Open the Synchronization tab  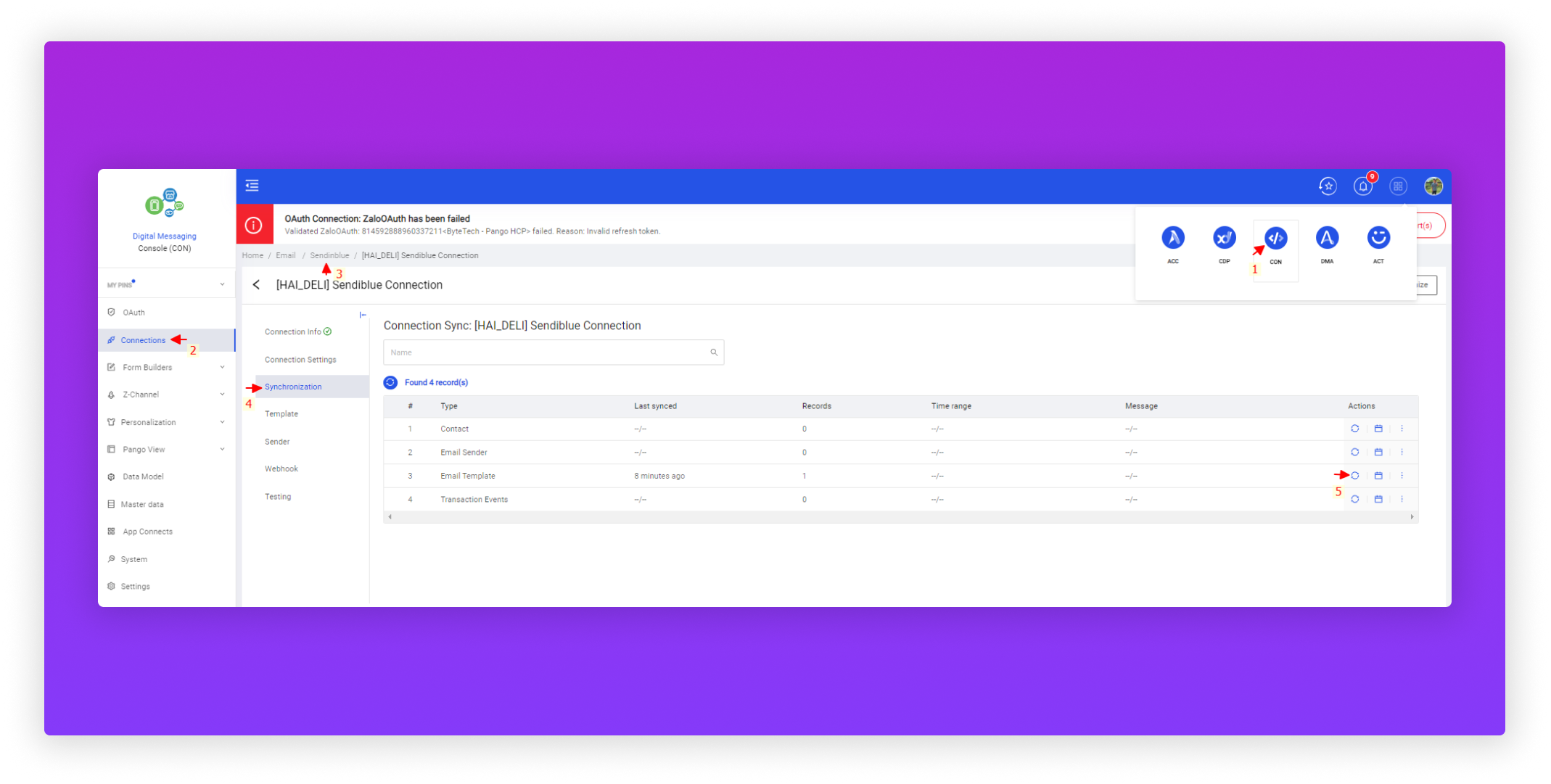point(293,387)
